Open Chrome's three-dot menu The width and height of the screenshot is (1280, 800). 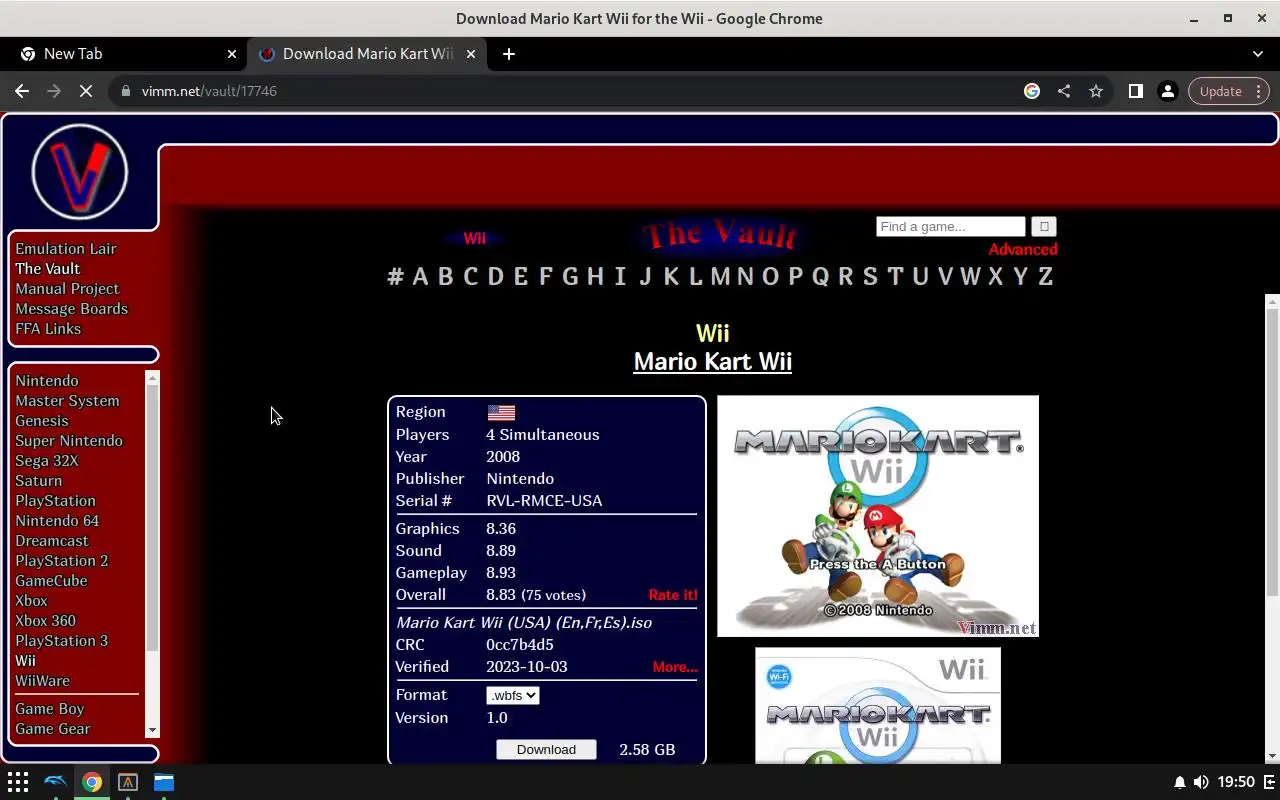pyautogui.click(x=1259, y=91)
